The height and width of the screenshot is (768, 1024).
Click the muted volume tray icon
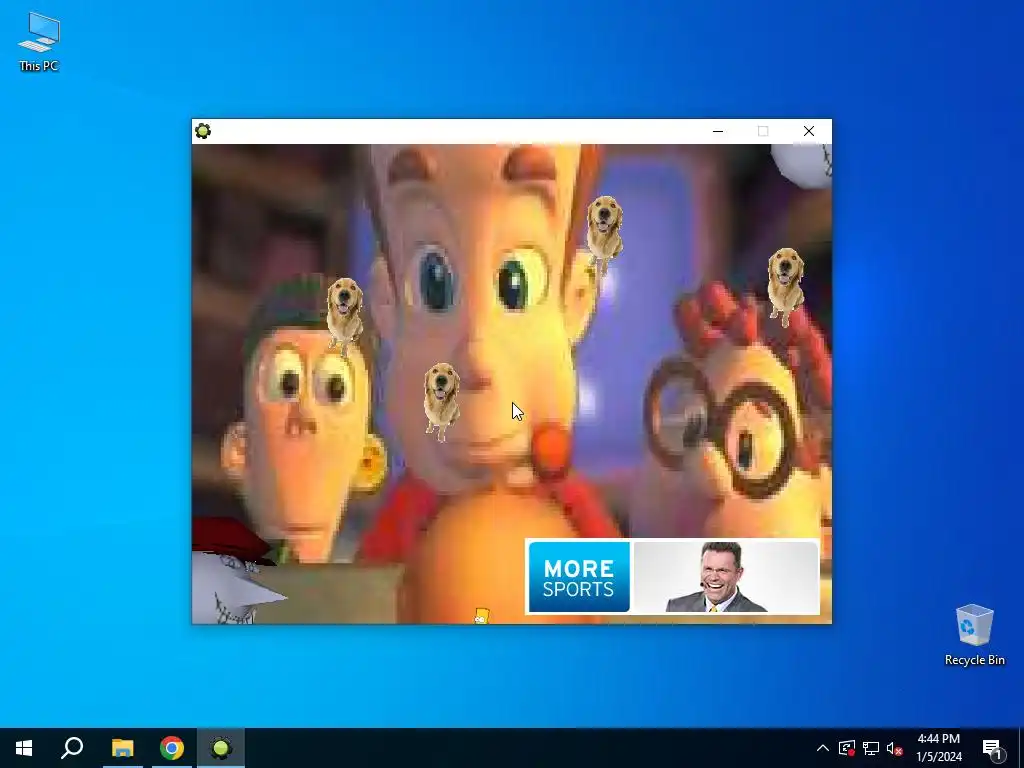(x=895, y=748)
